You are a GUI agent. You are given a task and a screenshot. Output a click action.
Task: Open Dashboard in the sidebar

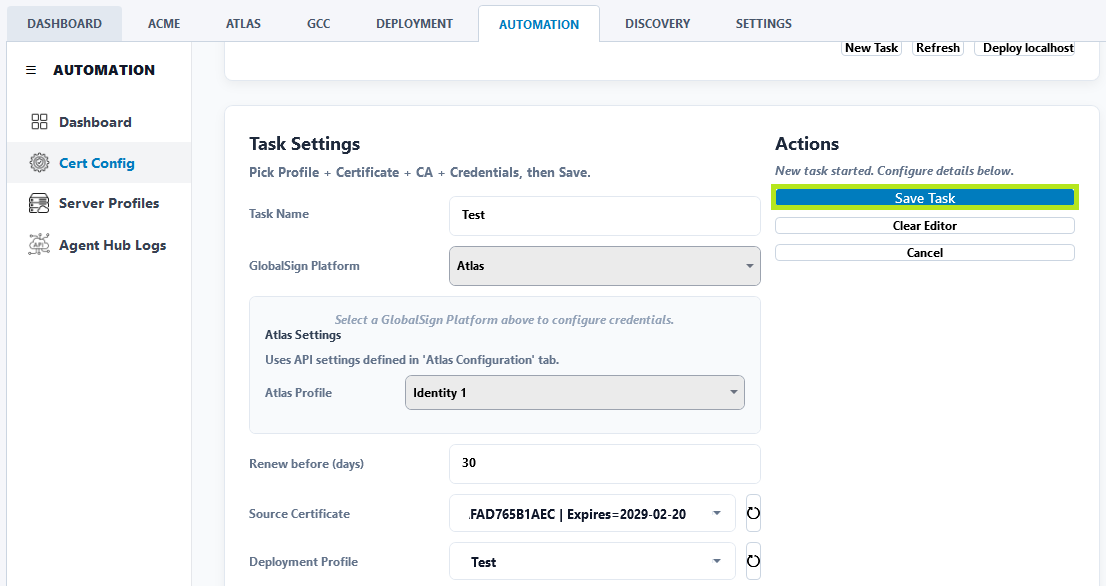point(99,122)
